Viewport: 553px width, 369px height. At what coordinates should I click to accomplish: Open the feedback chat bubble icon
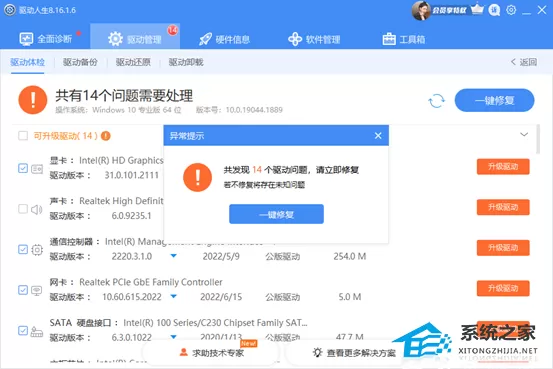494,10
